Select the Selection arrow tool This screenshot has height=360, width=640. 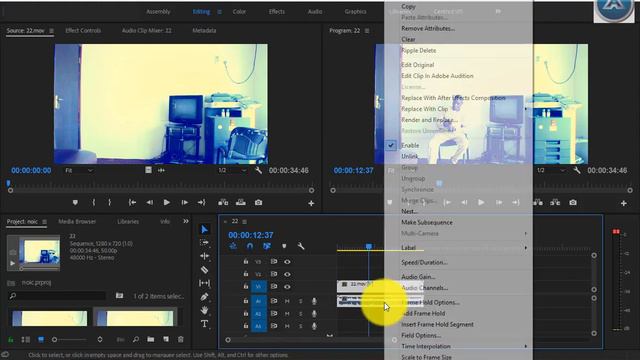[x=204, y=229]
